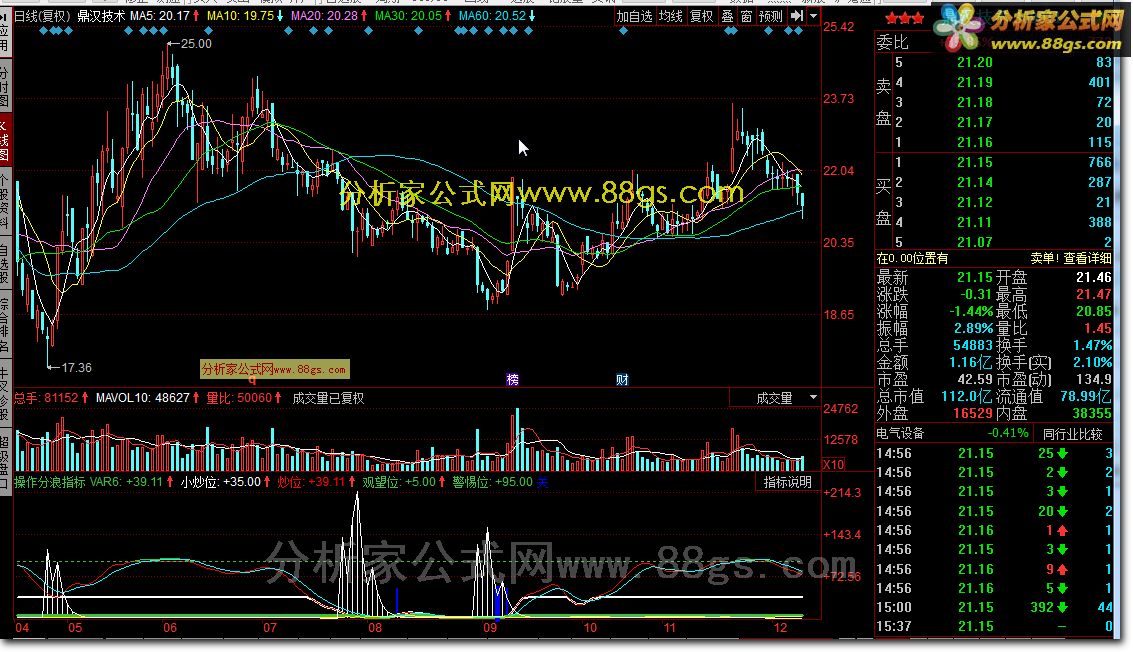Click the 开盘 value 21.46

point(1094,278)
